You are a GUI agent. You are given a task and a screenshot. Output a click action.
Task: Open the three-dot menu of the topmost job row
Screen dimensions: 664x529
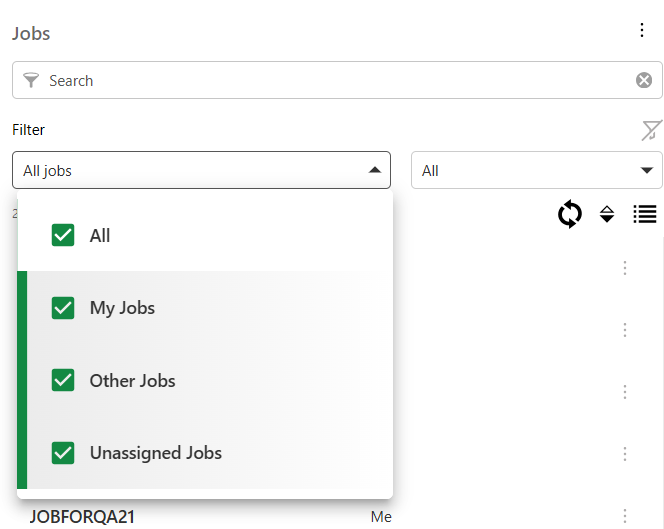(625, 268)
